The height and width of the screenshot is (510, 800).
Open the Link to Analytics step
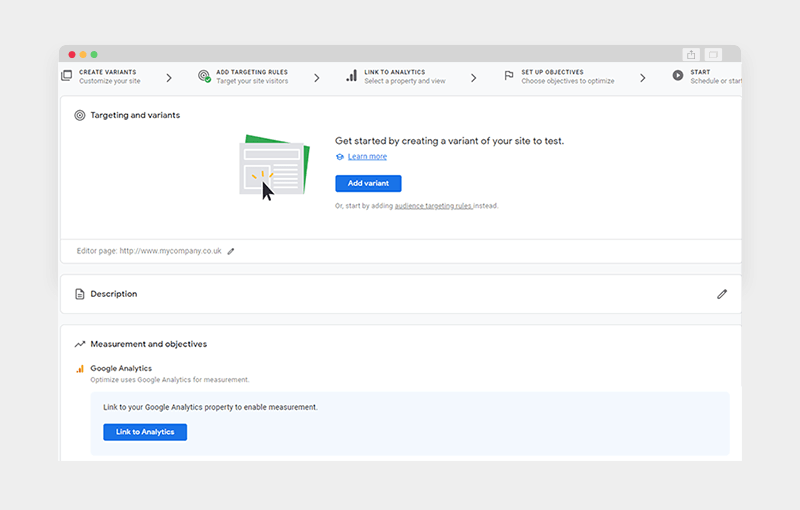click(396, 76)
